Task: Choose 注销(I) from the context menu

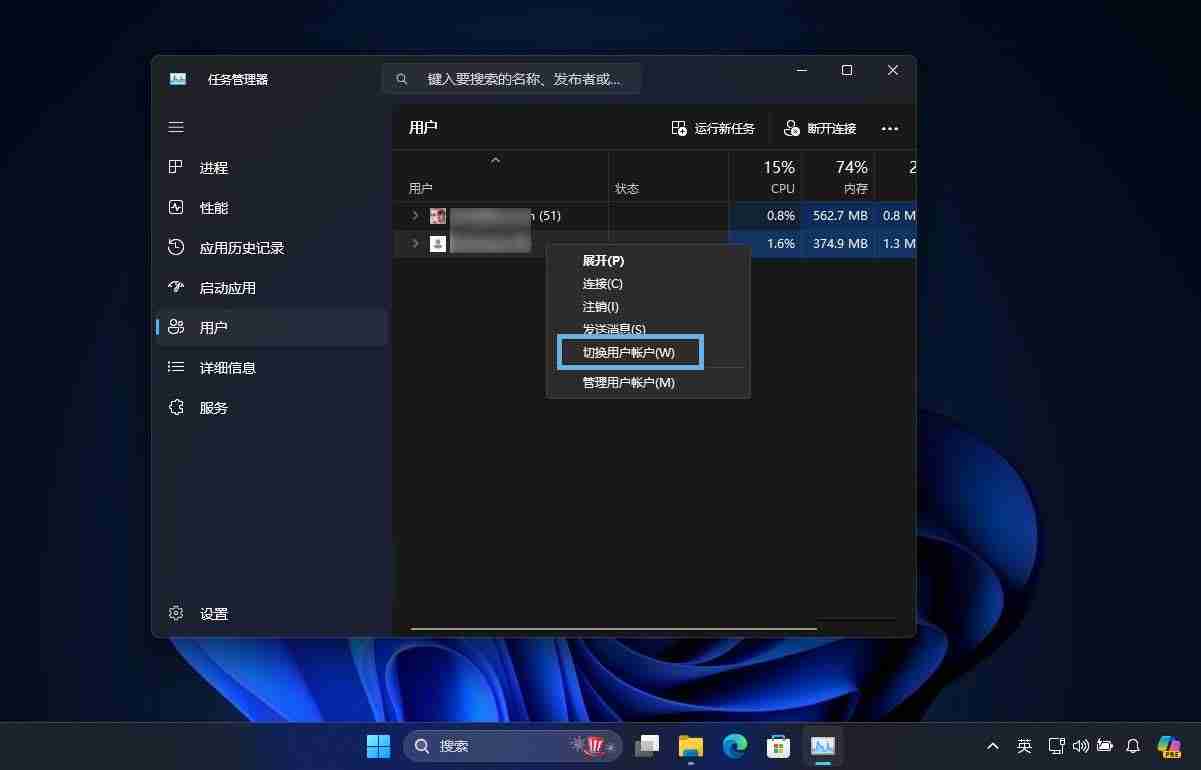Action: point(601,306)
